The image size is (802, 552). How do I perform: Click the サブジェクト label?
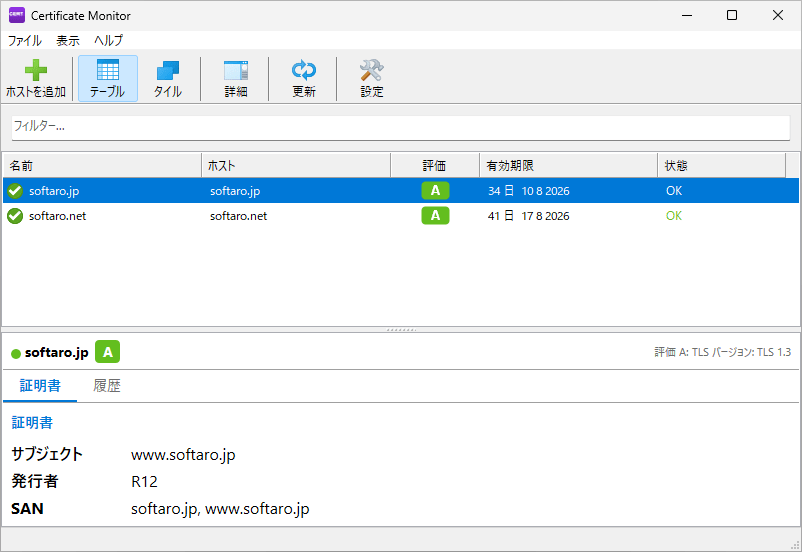[47, 454]
